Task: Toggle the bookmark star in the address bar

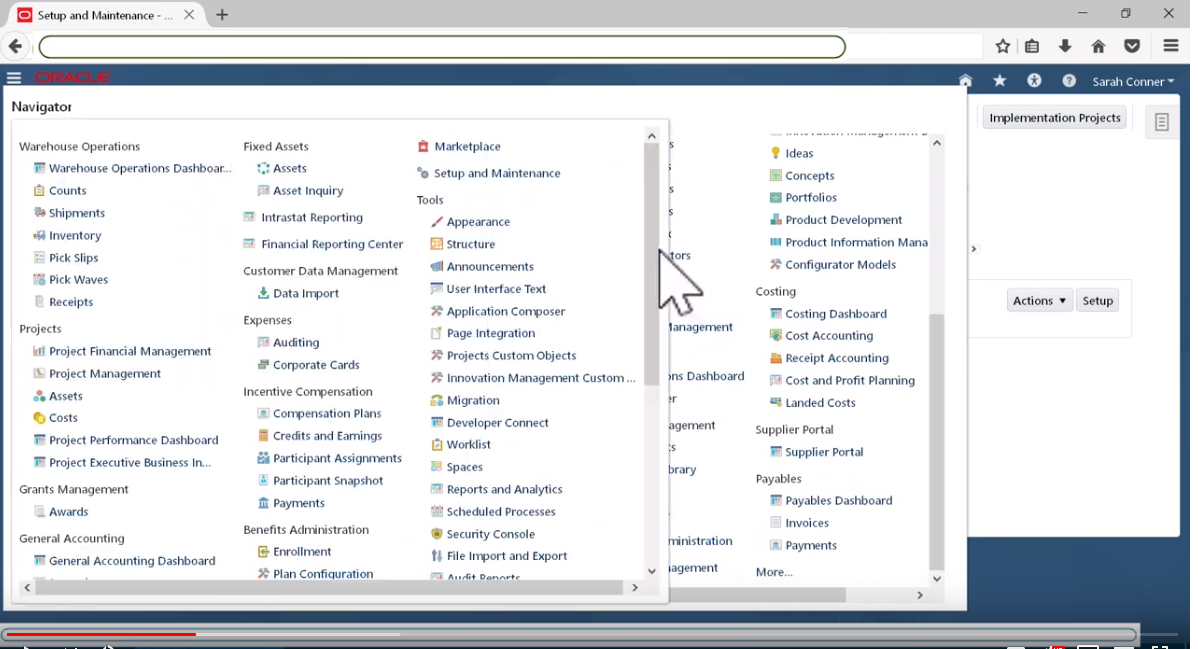Action: point(1002,46)
